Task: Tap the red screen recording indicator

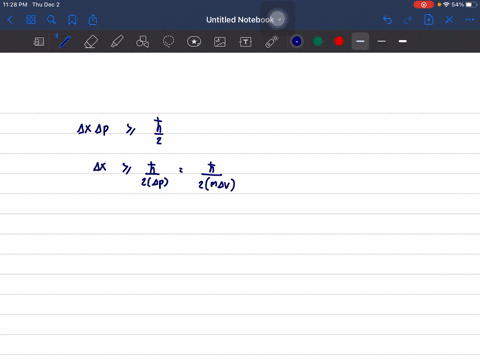Action: [x=424, y=5]
